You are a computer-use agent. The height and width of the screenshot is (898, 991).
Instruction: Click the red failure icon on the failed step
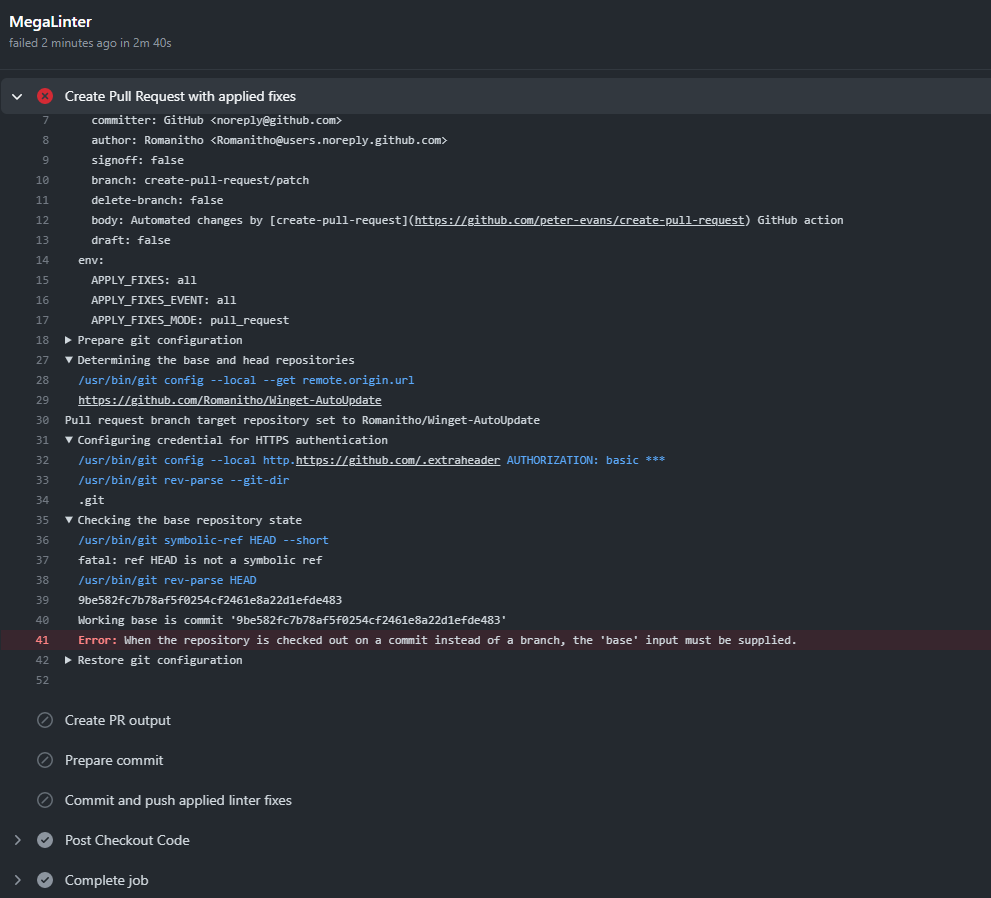(44, 96)
